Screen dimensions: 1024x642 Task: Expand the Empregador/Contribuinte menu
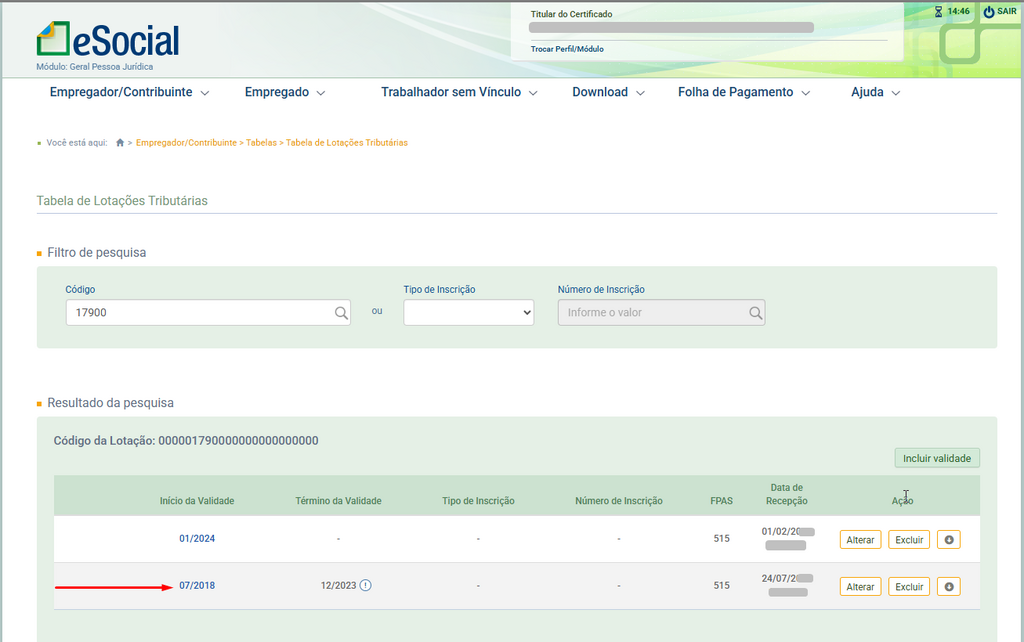click(129, 92)
